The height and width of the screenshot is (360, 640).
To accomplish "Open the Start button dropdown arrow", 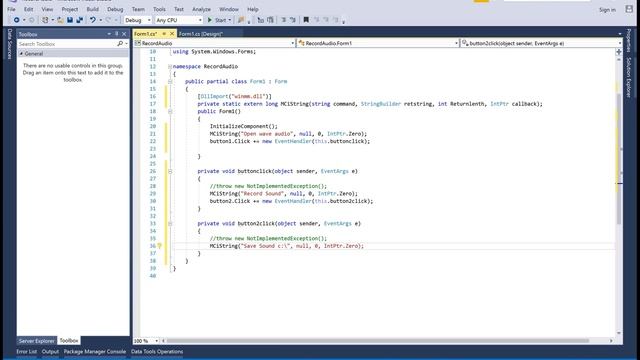I will point(230,20).
